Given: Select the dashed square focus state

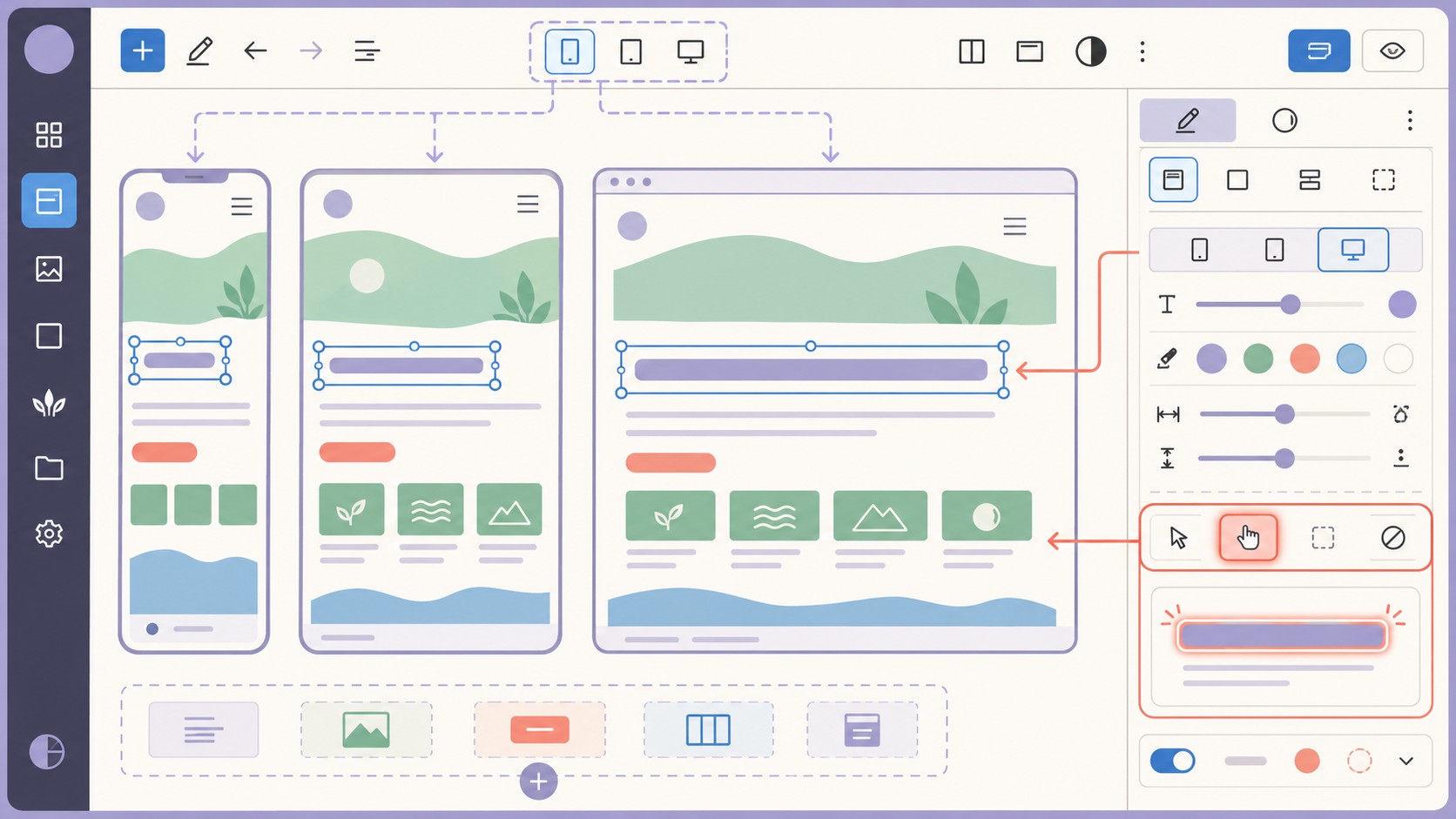Looking at the screenshot, I should click(x=1323, y=538).
